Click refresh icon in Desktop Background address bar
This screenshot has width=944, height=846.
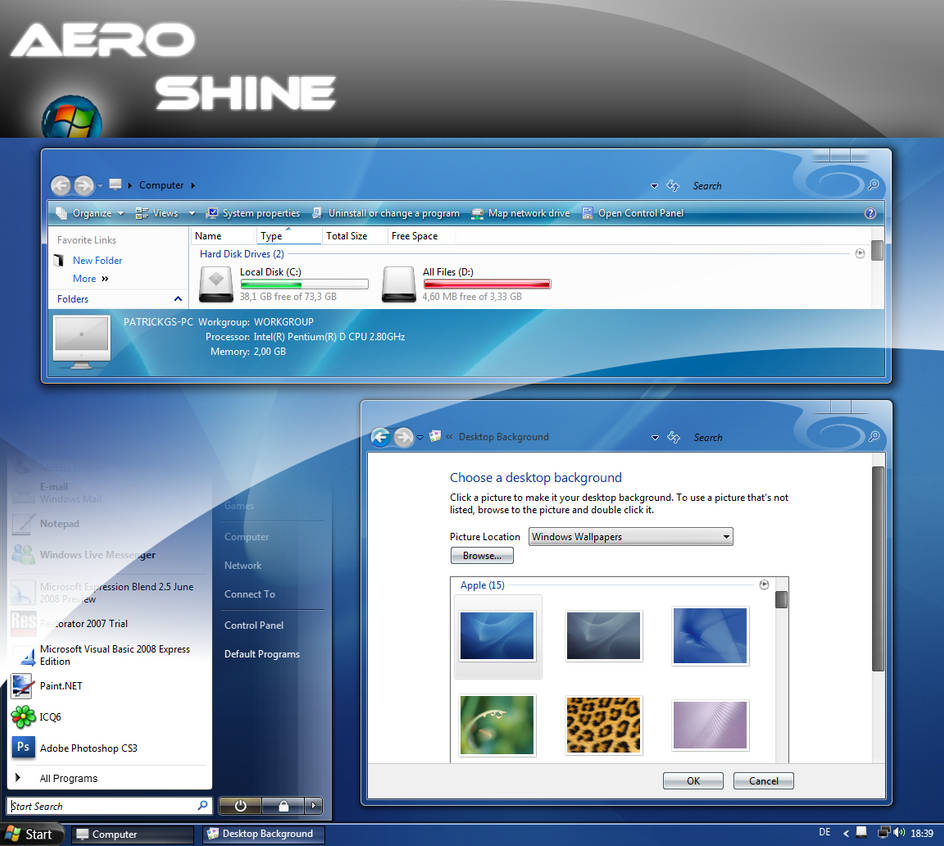(x=674, y=438)
